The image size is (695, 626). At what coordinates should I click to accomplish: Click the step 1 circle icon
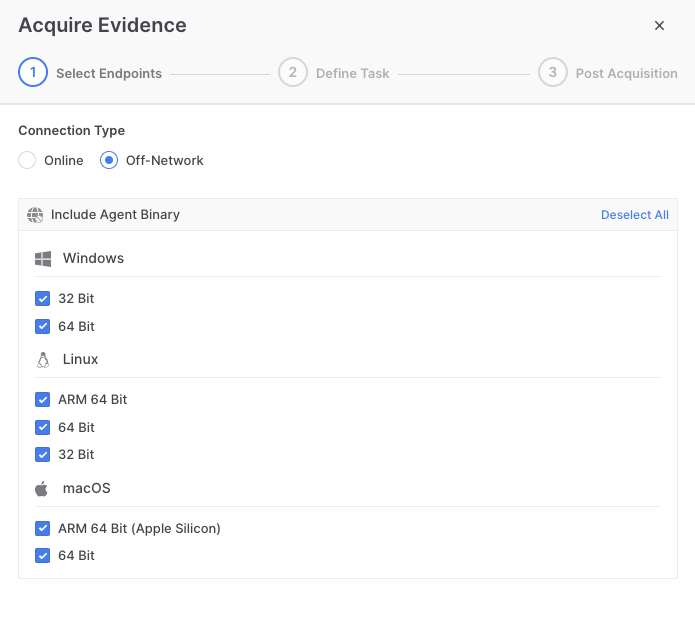coord(33,72)
